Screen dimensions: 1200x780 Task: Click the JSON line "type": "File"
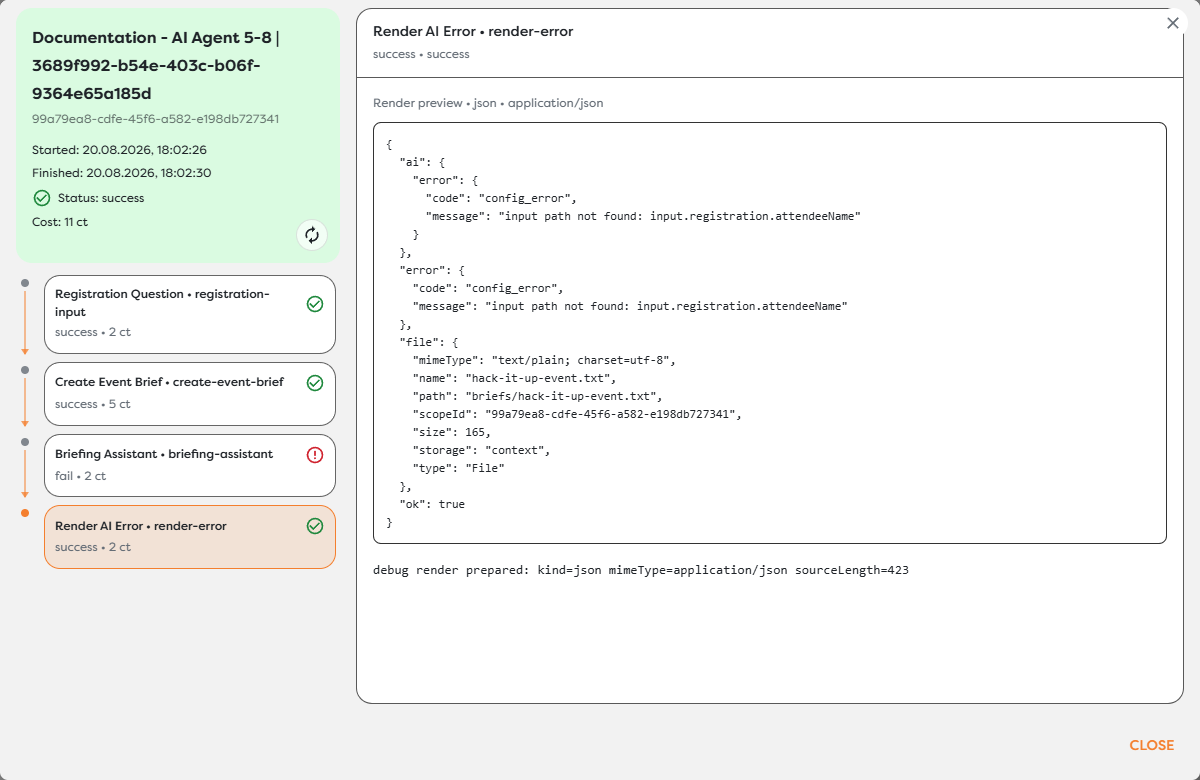[x=458, y=468]
